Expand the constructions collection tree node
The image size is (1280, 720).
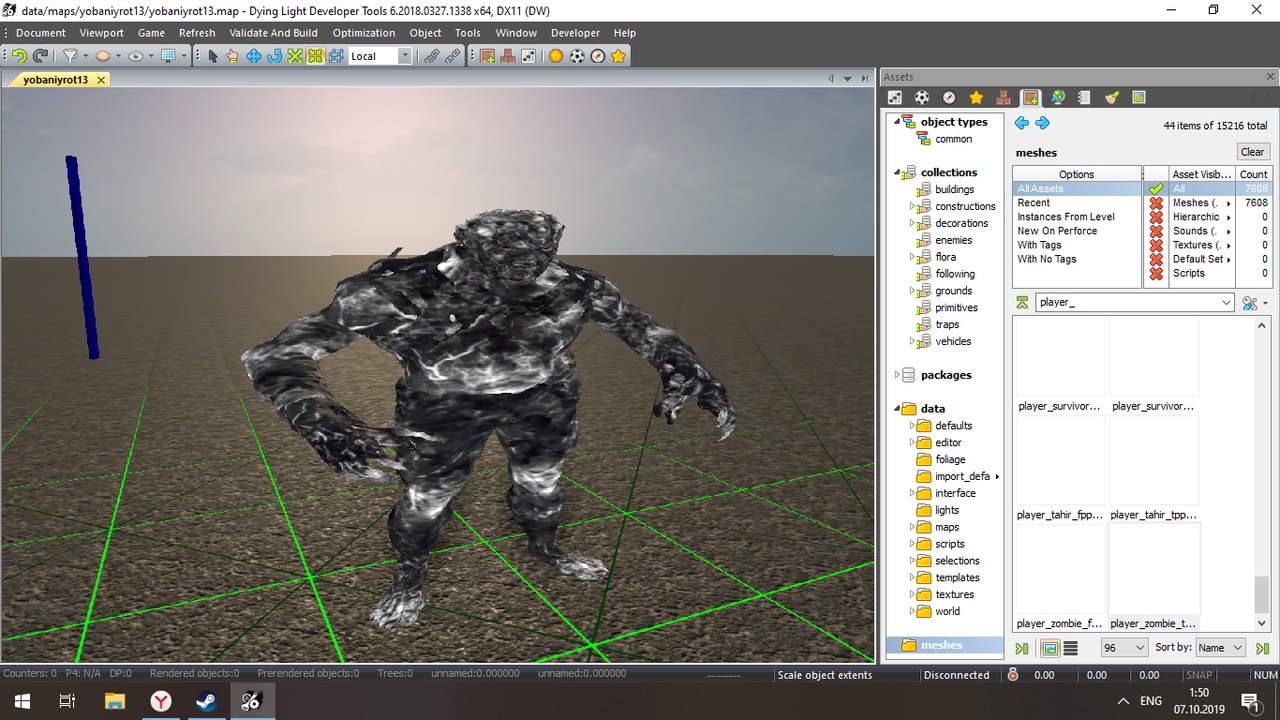tap(912, 206)
